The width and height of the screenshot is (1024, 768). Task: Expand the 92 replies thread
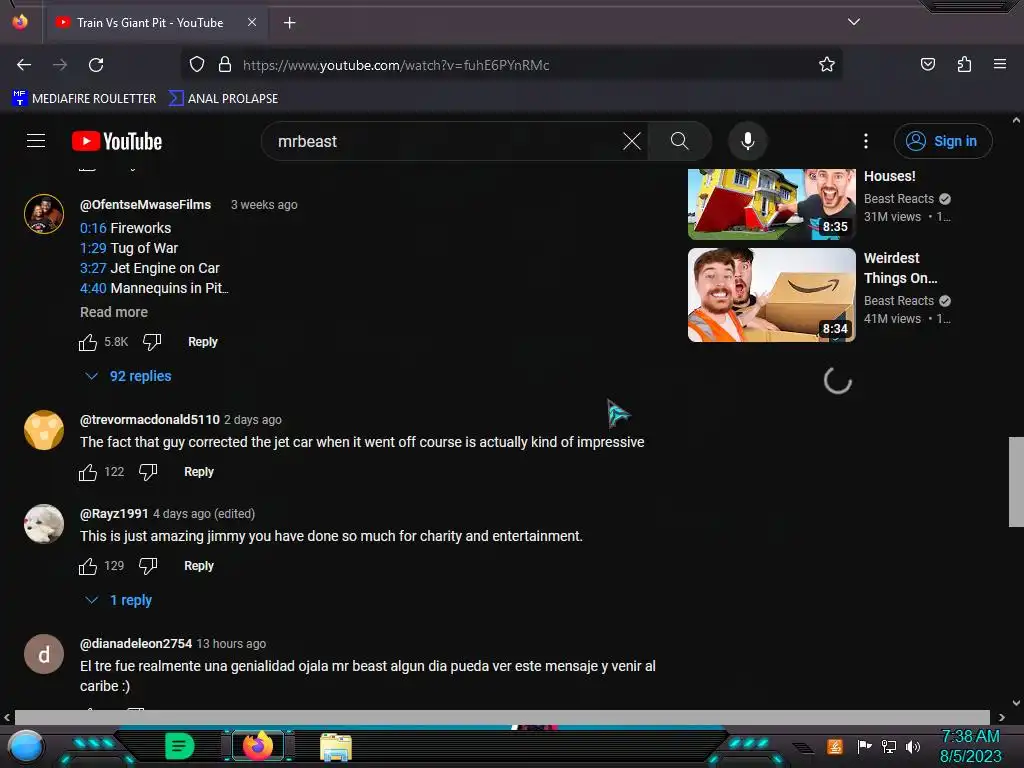pos(129,376)
